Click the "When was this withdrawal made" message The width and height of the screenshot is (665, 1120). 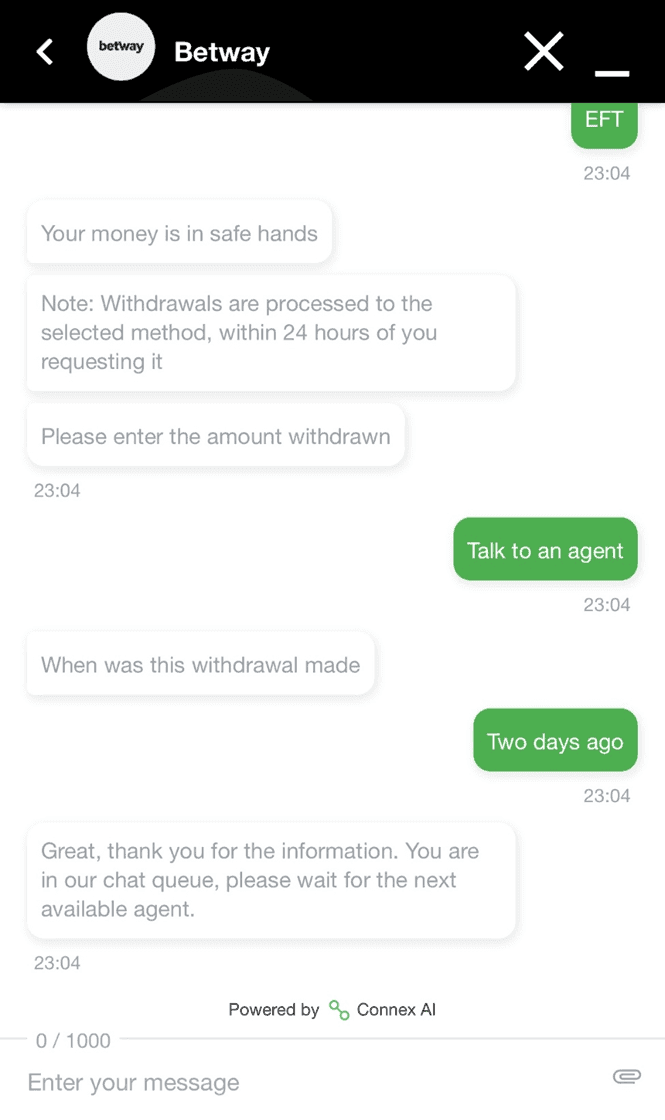(200, 664)
